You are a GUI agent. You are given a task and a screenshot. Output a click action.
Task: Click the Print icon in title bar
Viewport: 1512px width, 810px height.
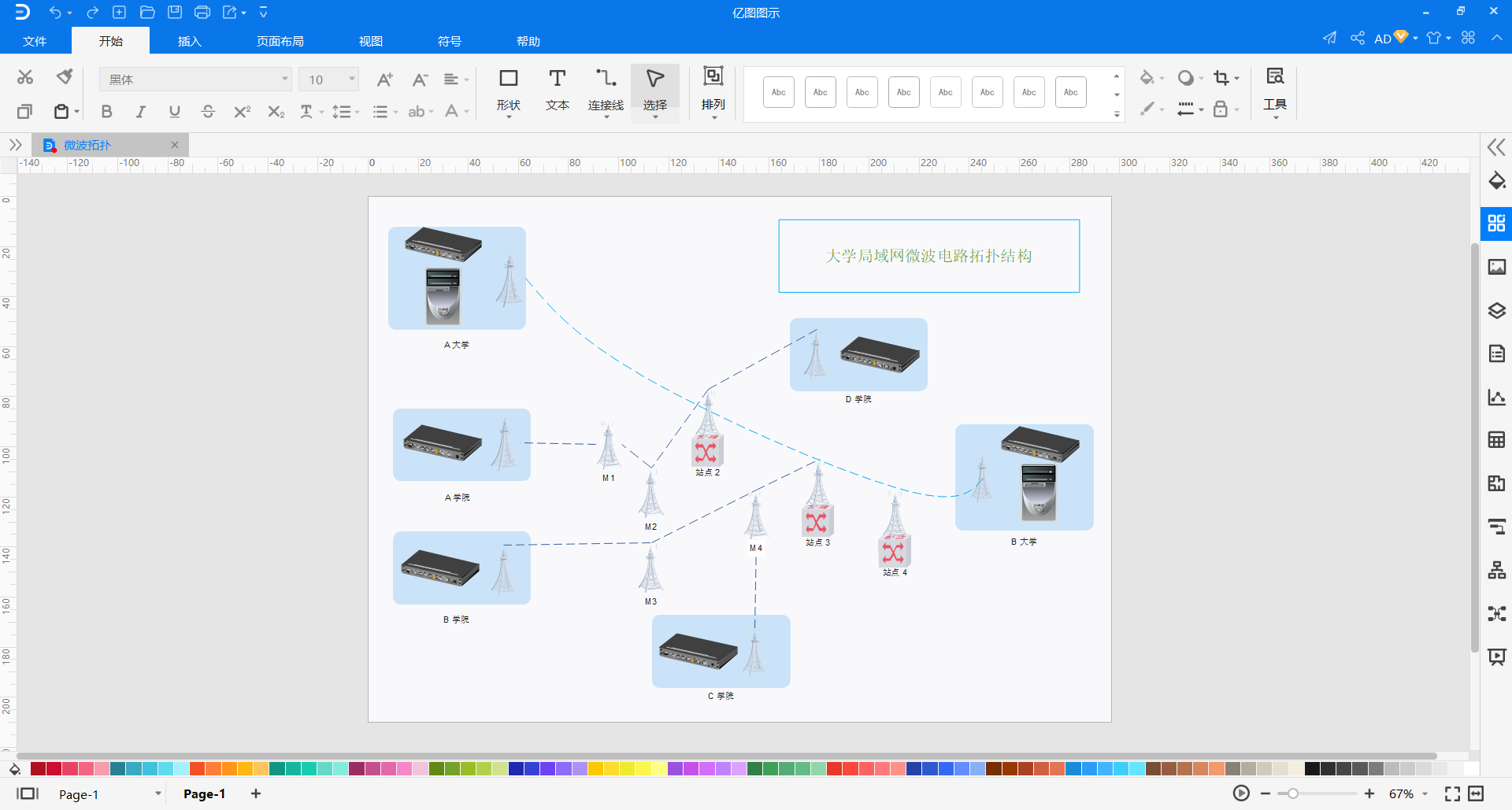(x=202, y=13)
